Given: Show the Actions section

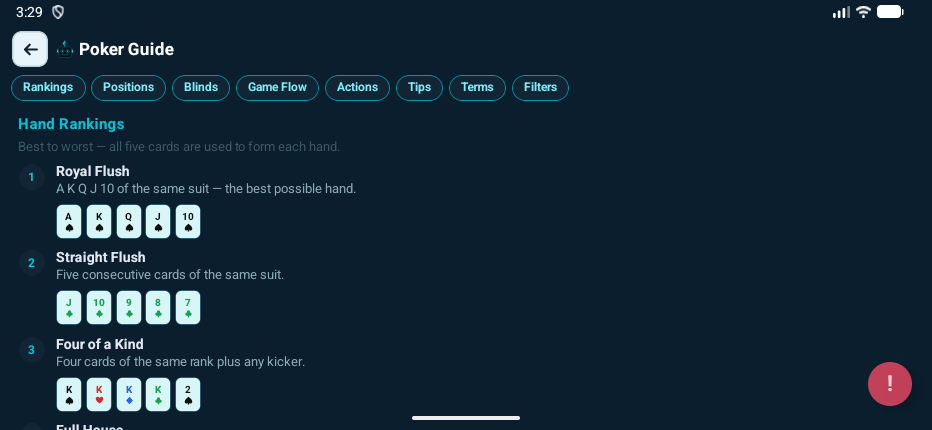Looking at the screenshot, I should (x=357, y=88).
